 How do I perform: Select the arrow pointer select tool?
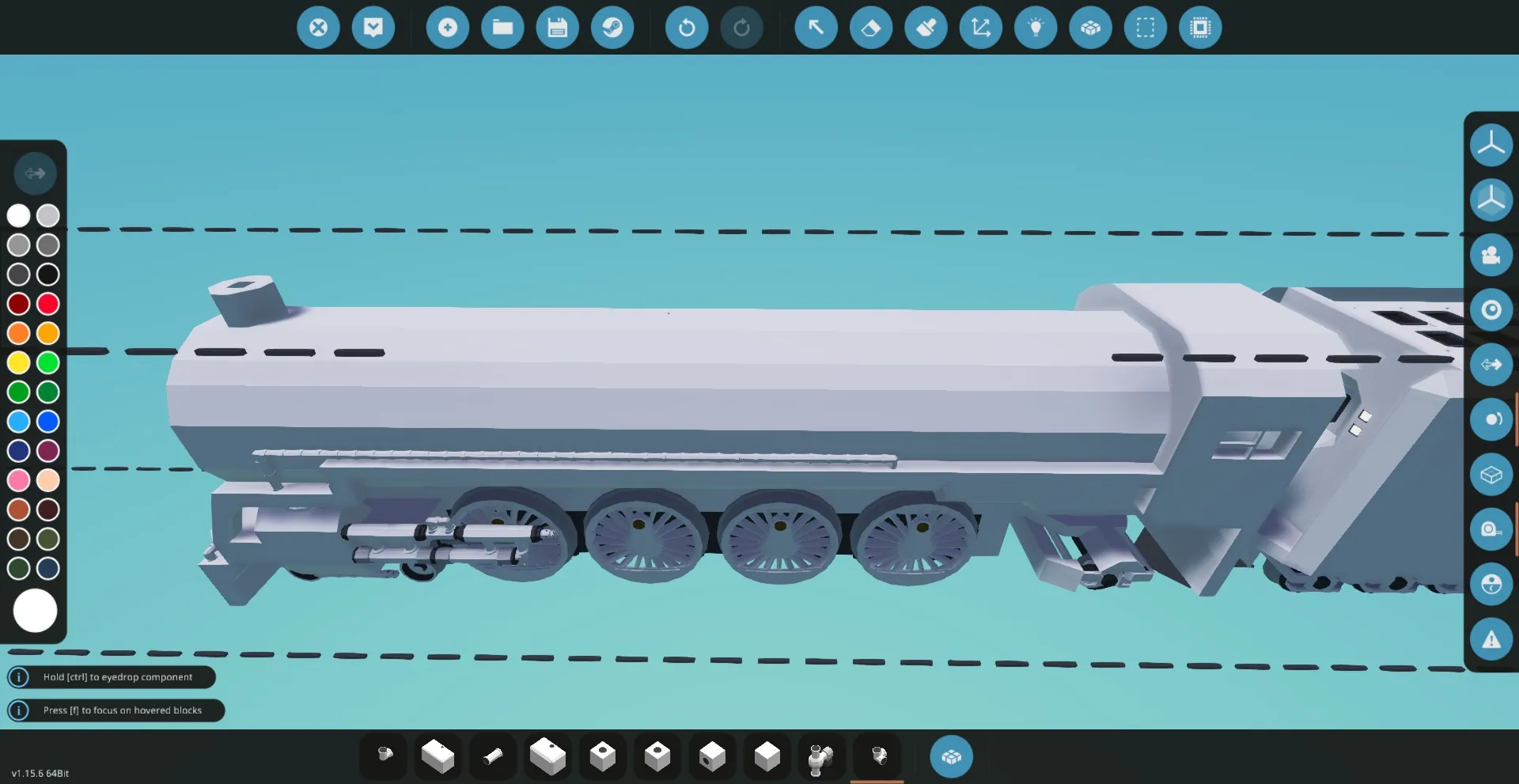click(x=816, y=28)
